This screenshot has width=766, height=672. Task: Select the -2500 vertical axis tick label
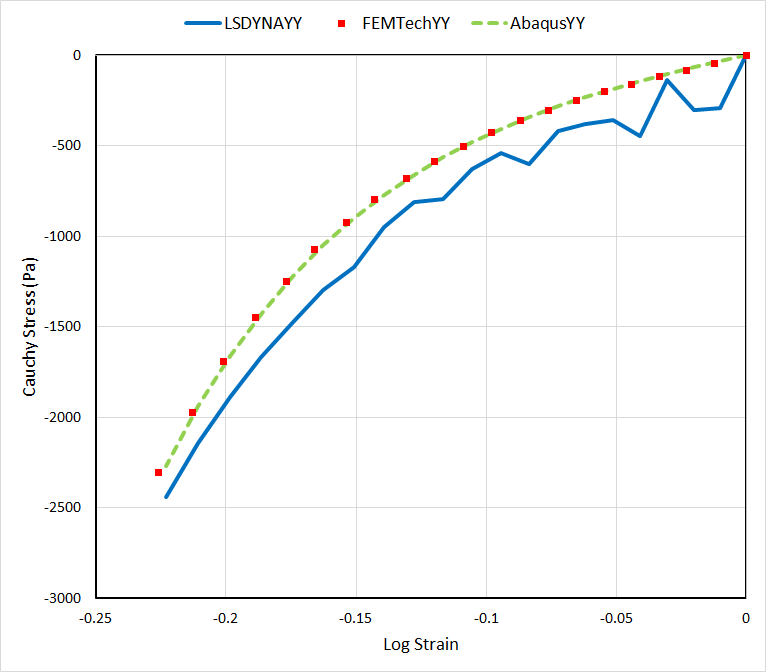coord(62,508)
